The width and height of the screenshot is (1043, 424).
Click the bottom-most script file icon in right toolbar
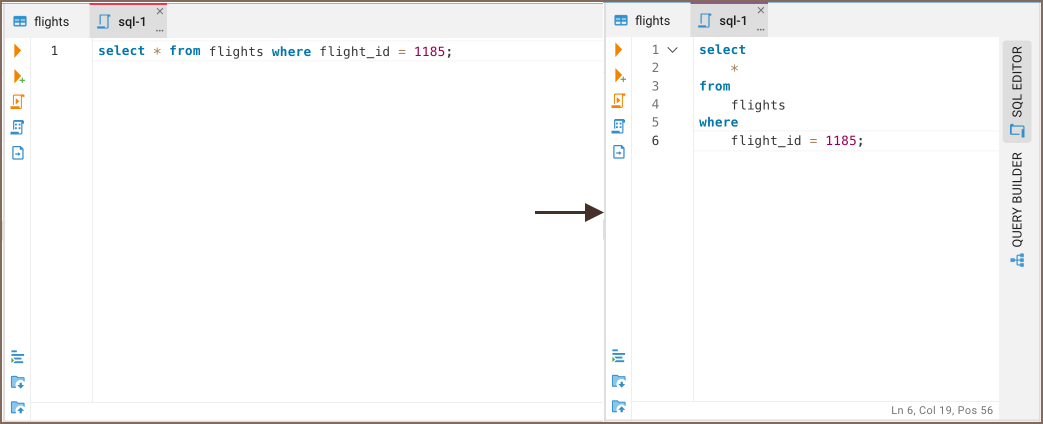[619, 407]
